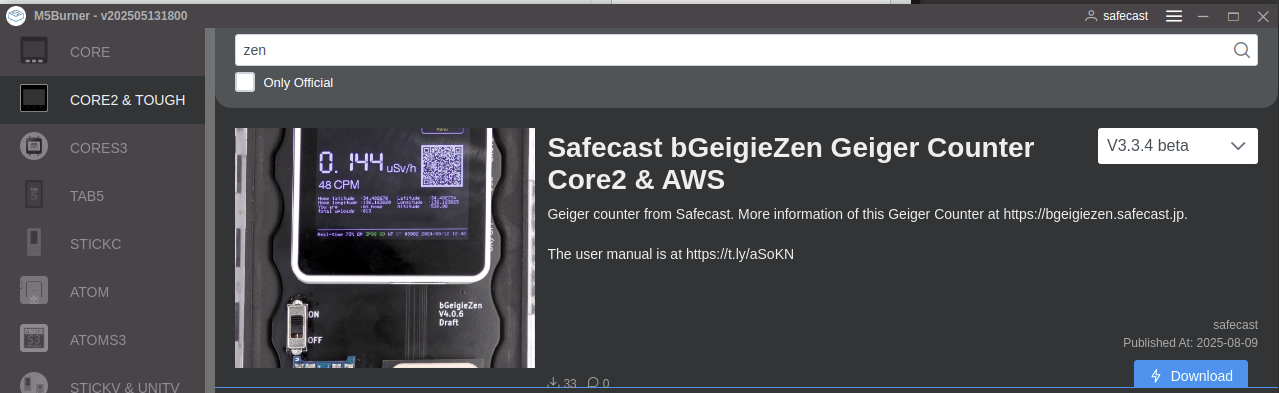Viewport: 1279px width, 393px height.
Task: Click the user manual link line
Action: [x=671, y=254]
